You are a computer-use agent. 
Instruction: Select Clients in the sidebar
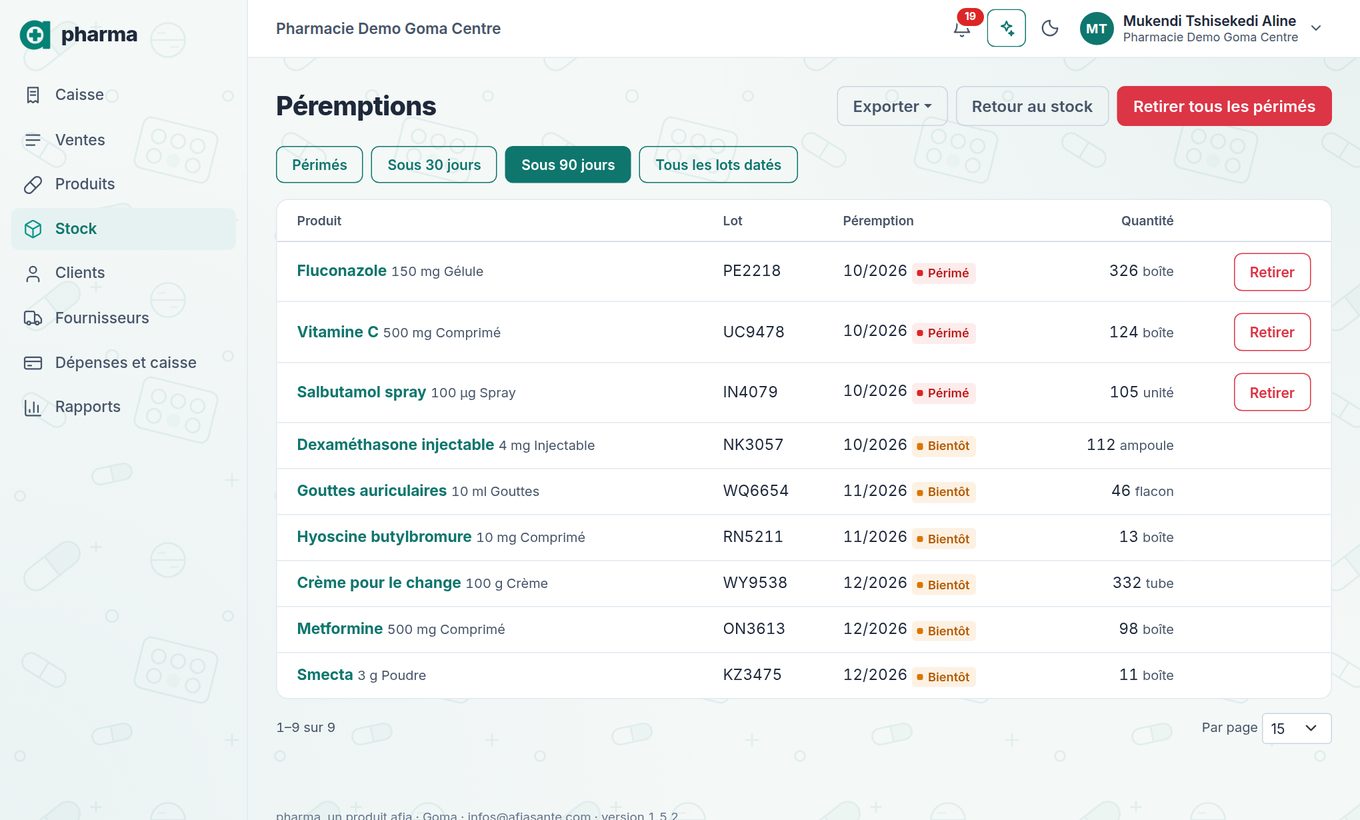pos(124,273)
